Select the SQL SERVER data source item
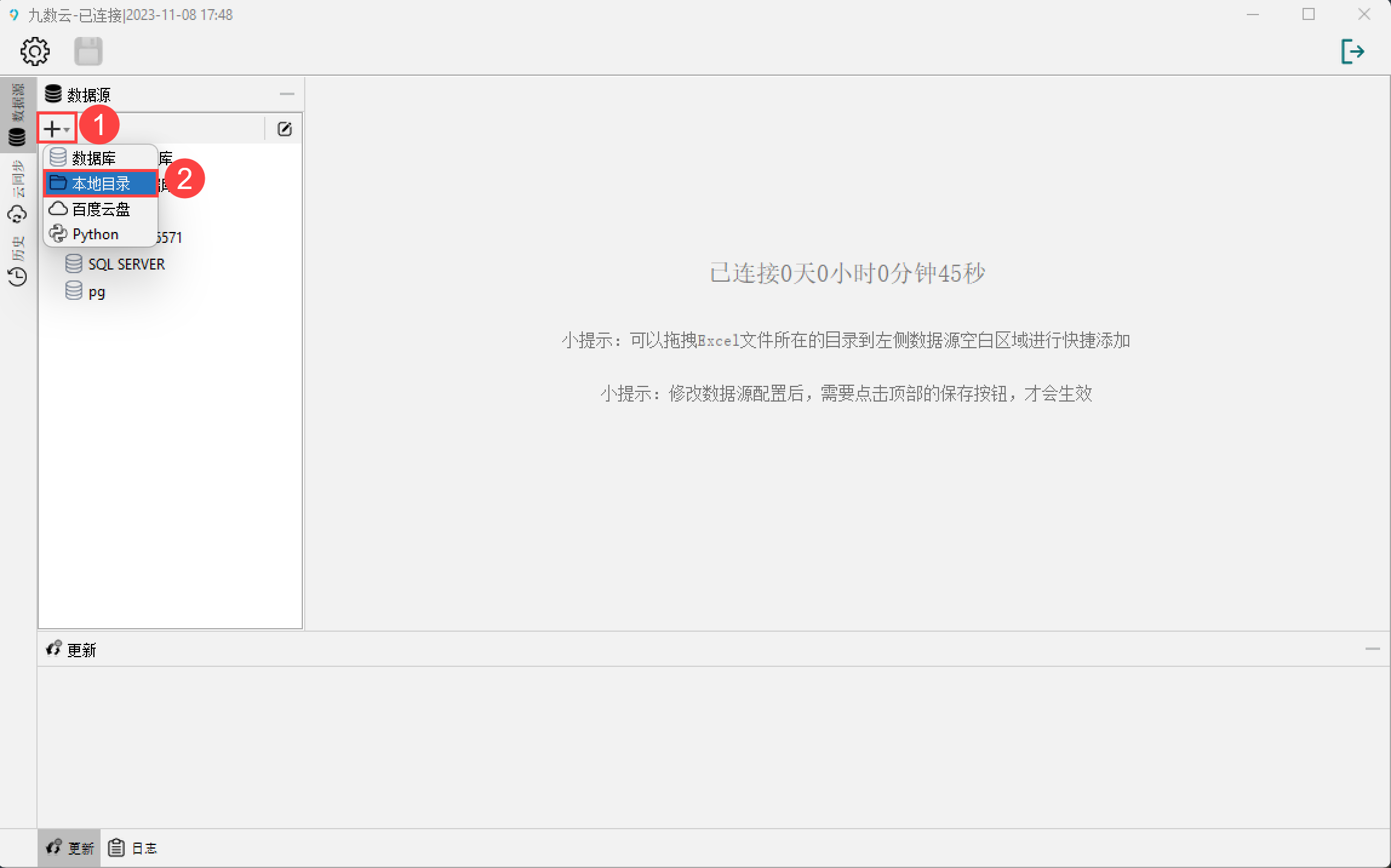 click(x=127, y=264)
